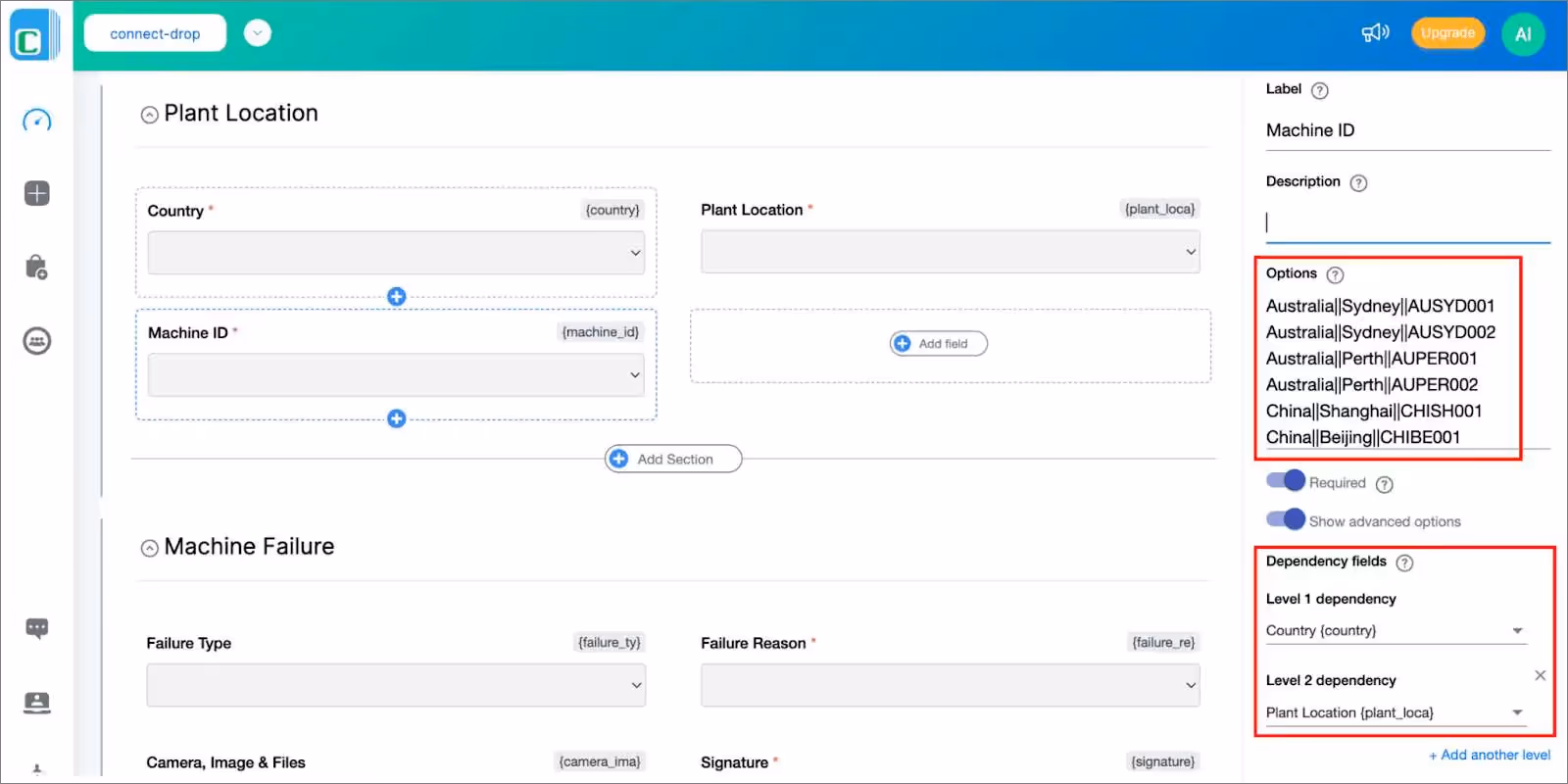Open the Machine ID dropdown
The image size is (1568, 784).
[x=396, y=374]
